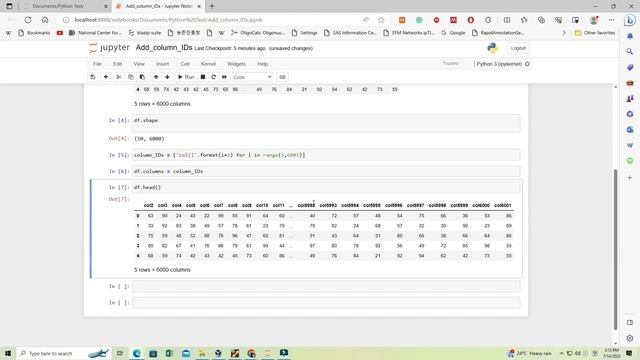Click the col6001 column header
The width and height of the screenshot is (640, 360).
coord(502,205)
